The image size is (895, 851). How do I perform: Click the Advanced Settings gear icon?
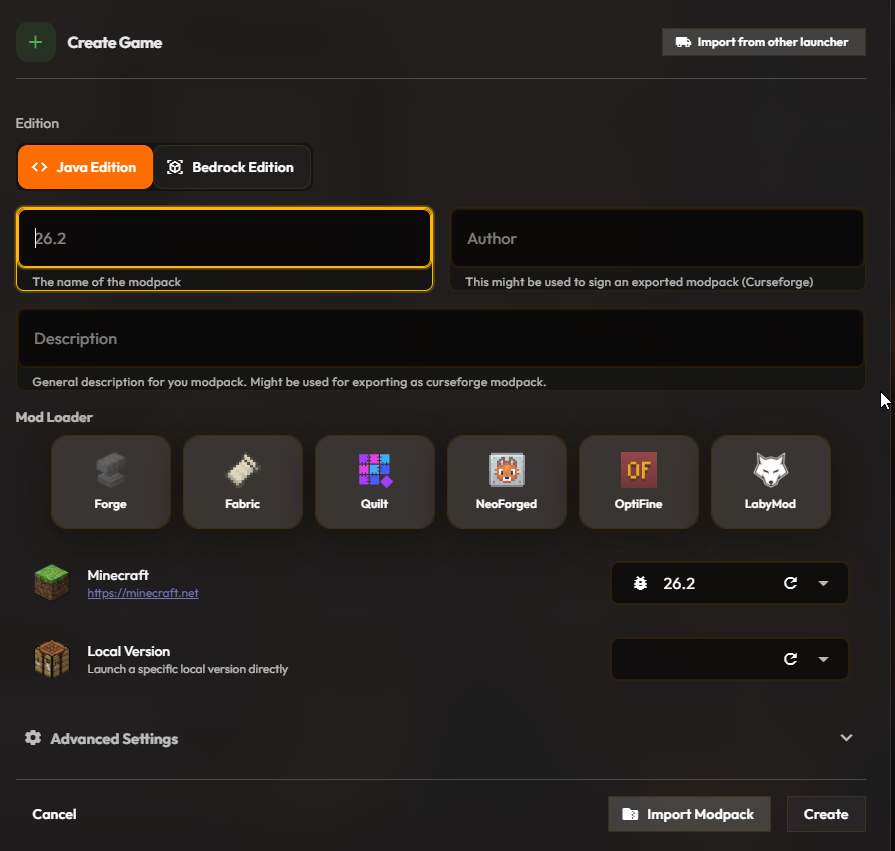pyautogui.click(x=33, y=738)
